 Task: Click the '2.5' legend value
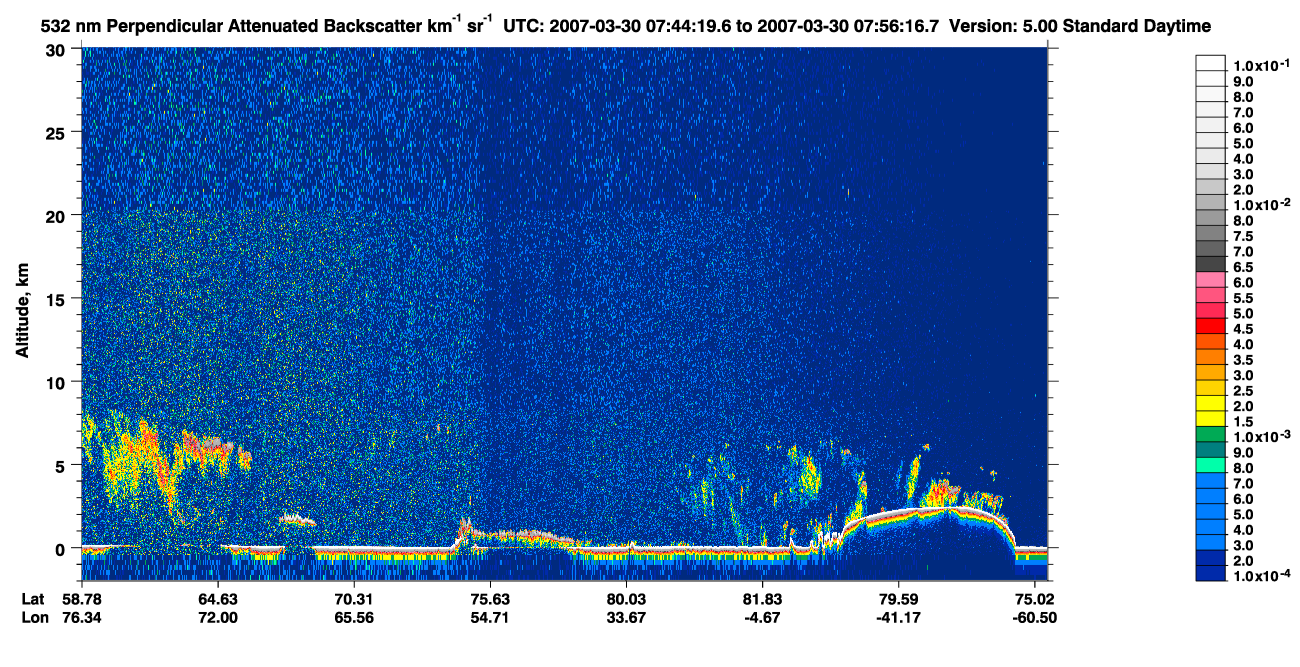(1243, 391)
